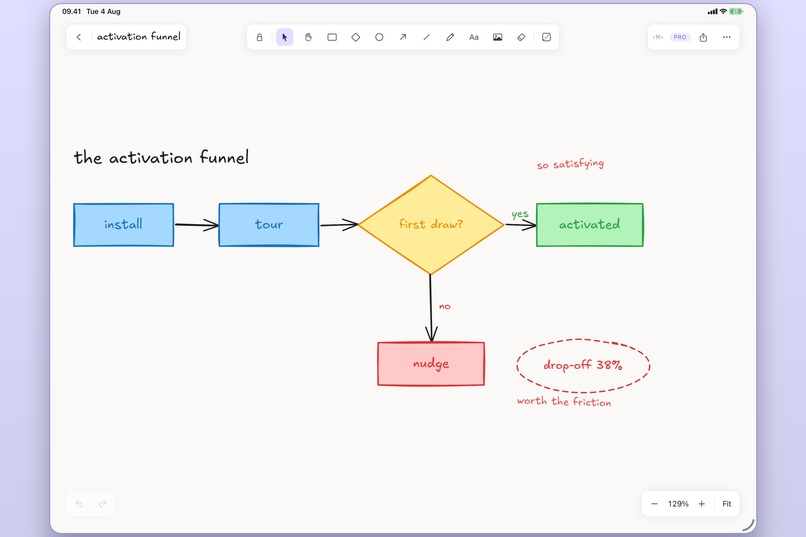The height and width of the screenshot is (537, 806).
Task: Click the 129% zoom level value
Action: 678,504
